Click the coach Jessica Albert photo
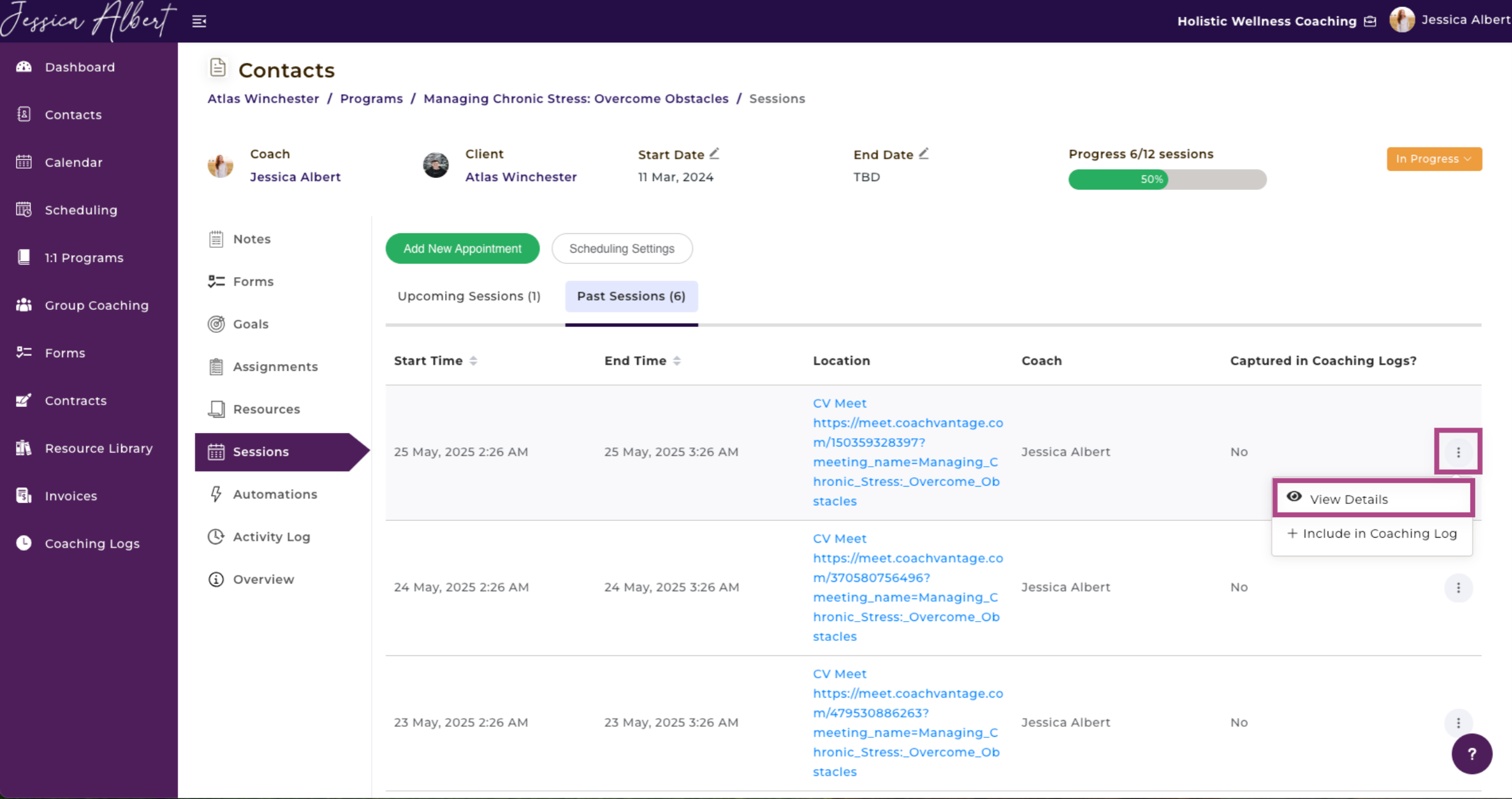Screen dimensions: 1512x799 pos(220,165)
